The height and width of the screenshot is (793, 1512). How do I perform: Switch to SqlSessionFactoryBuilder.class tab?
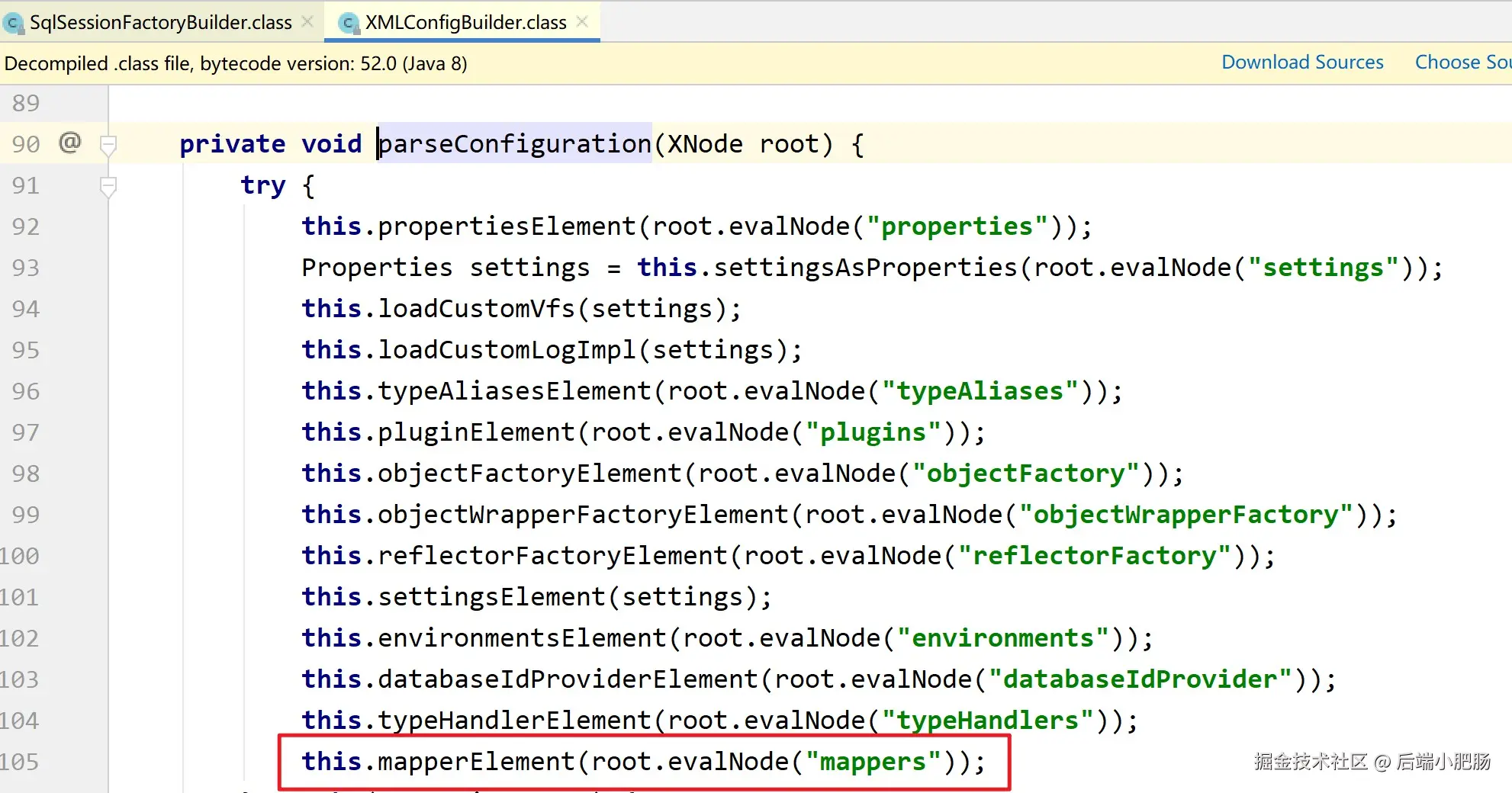coord(160,23)
